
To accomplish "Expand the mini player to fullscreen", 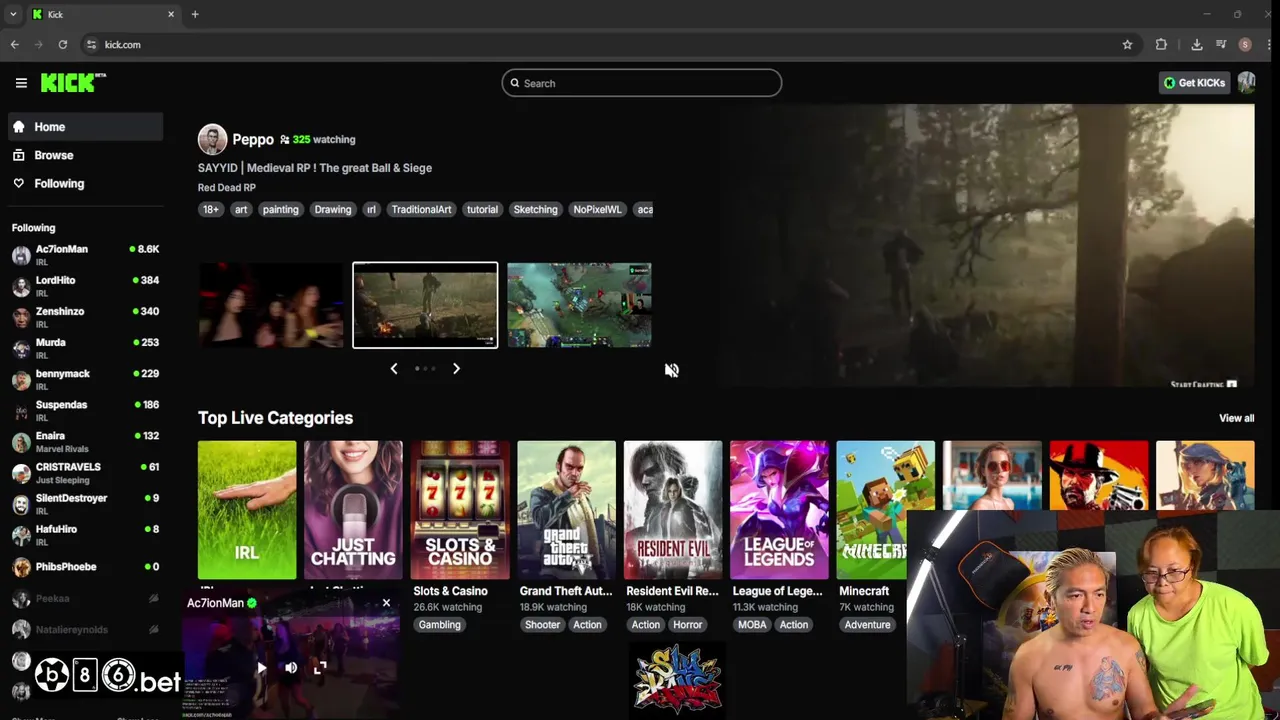I will tap(320, 668).
